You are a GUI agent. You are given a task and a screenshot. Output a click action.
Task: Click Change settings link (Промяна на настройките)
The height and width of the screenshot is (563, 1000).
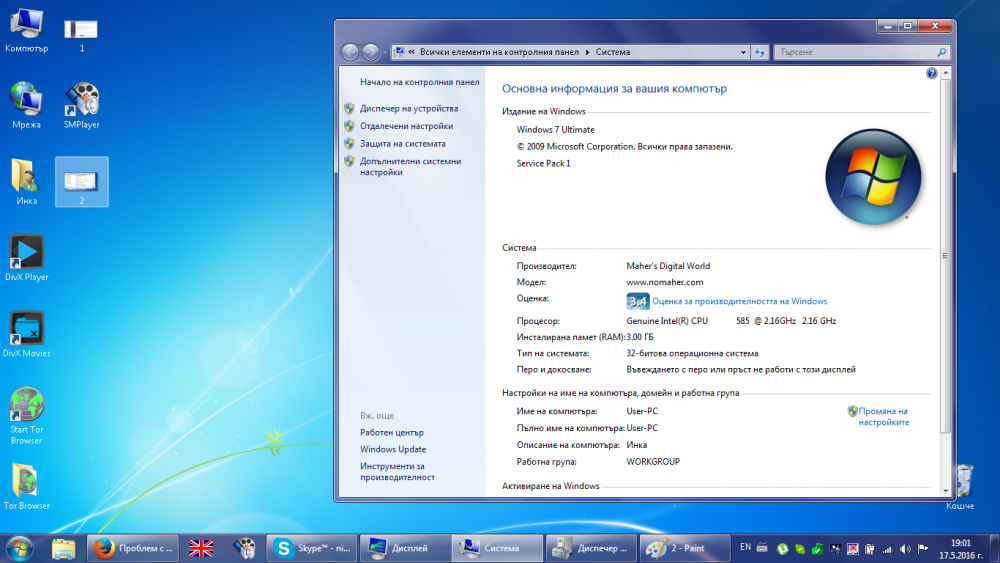[883, 416]
